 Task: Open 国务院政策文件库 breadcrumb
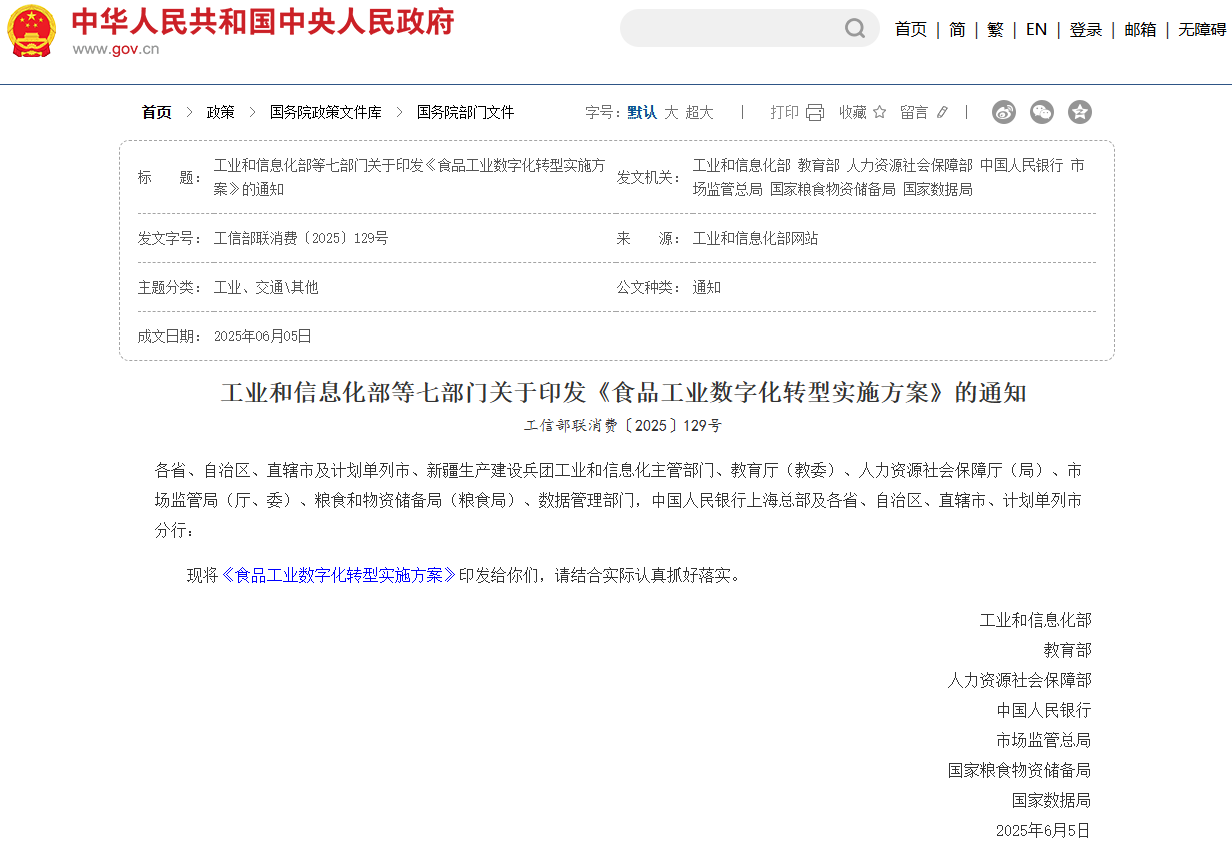[x=326, y=112]
